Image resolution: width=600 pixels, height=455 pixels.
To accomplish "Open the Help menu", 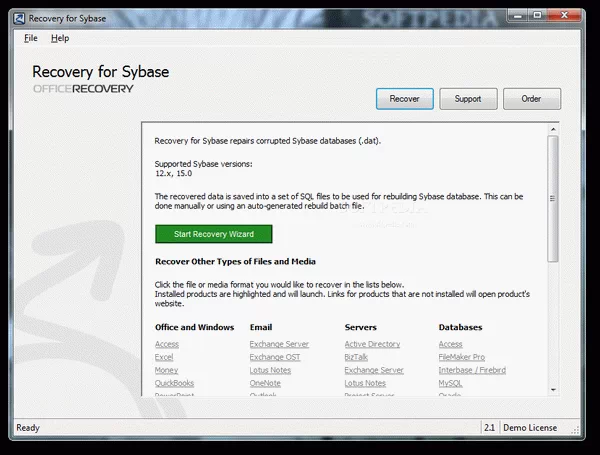I will (60, 38).
